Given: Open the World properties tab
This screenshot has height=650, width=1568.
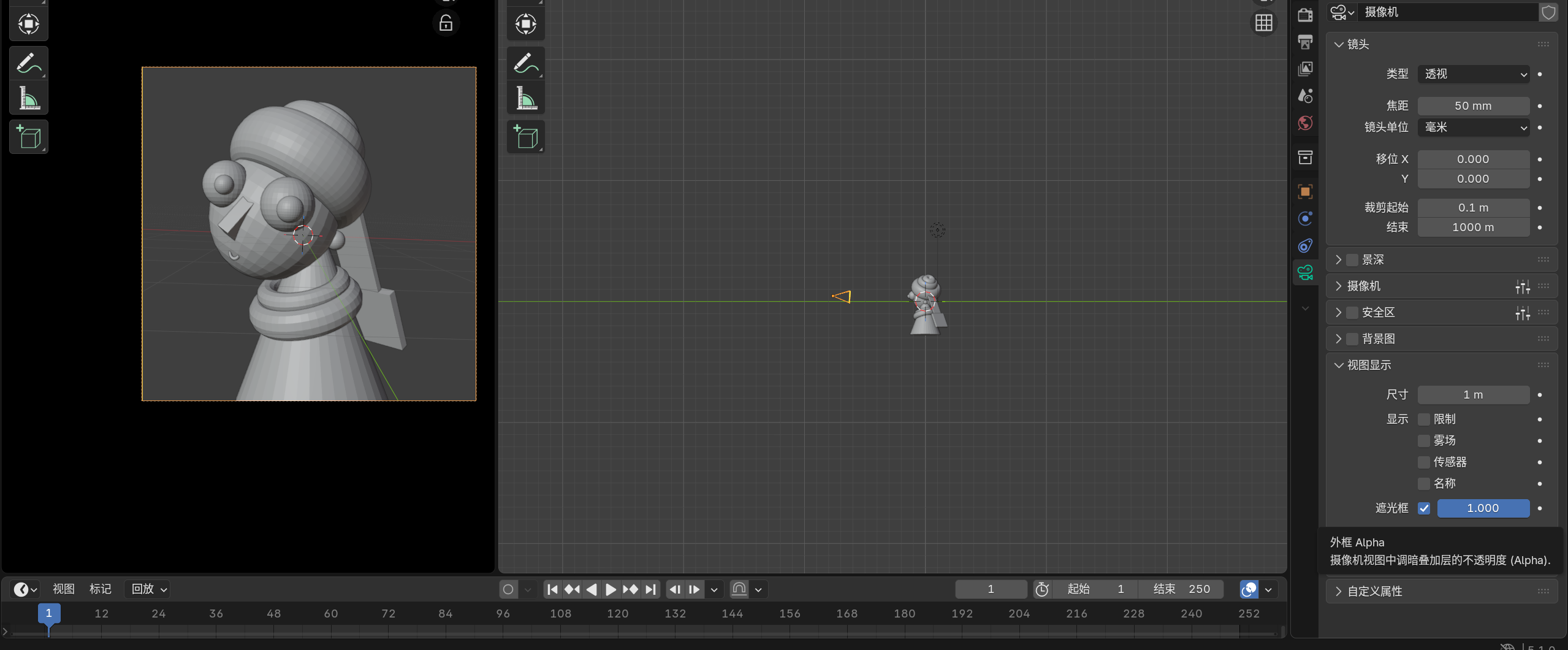Looking at the screenshot, I should 1305,123.
